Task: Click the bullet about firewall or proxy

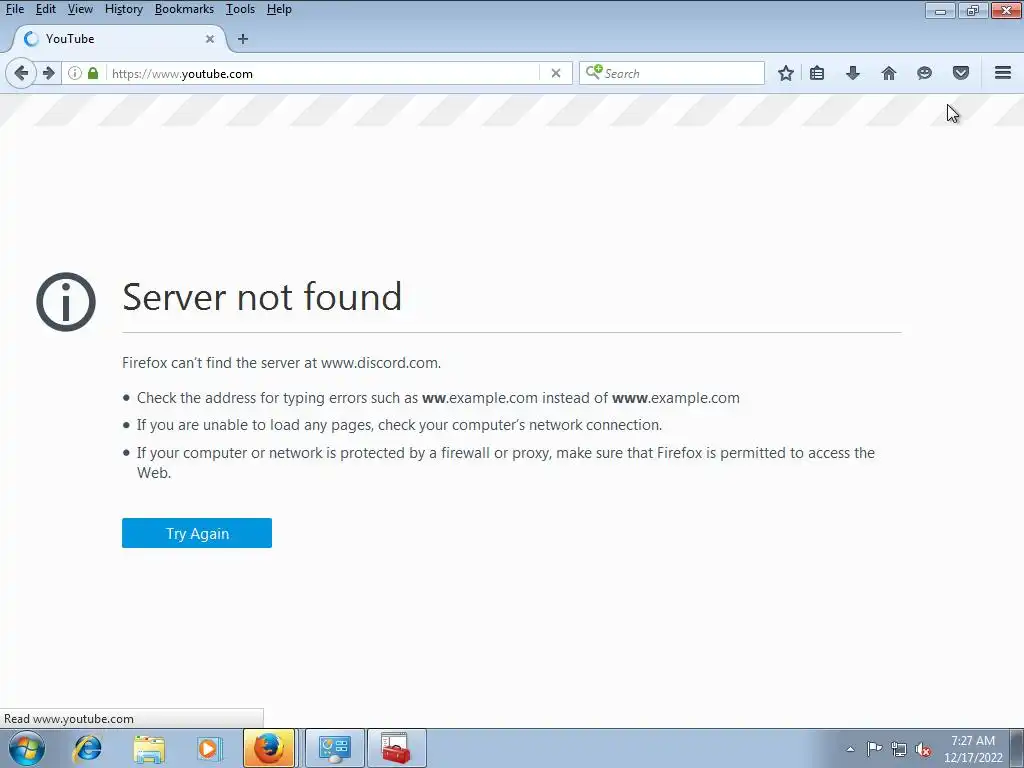Action: [505, 462]
